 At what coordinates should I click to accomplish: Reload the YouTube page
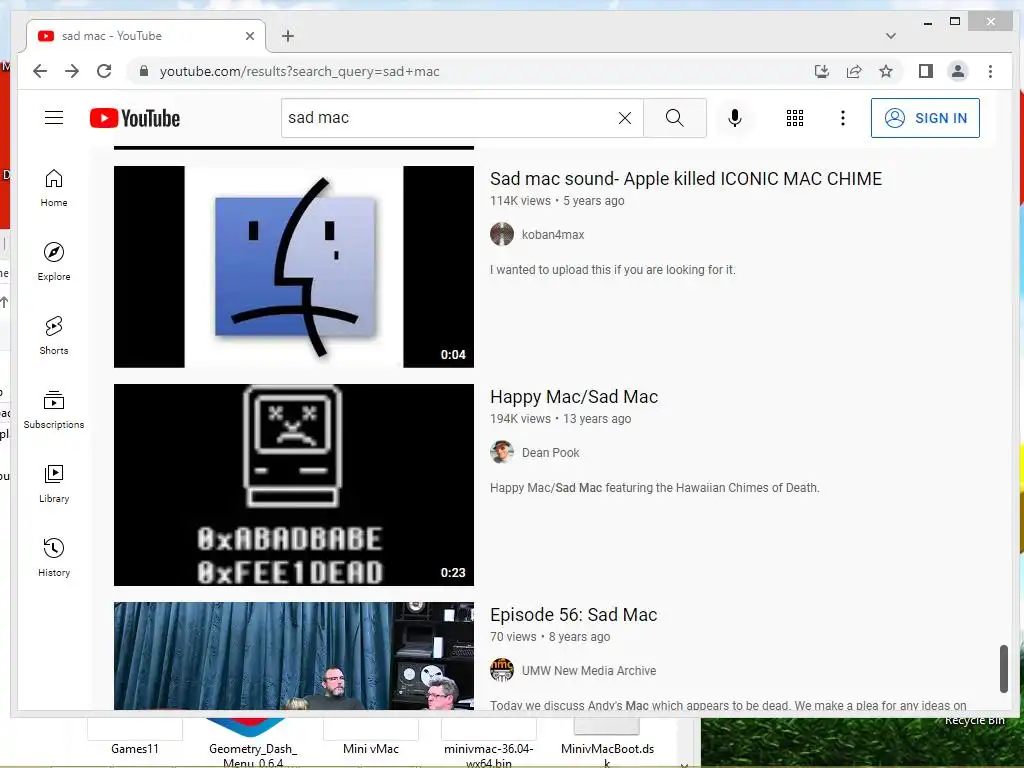pos(104,71)
